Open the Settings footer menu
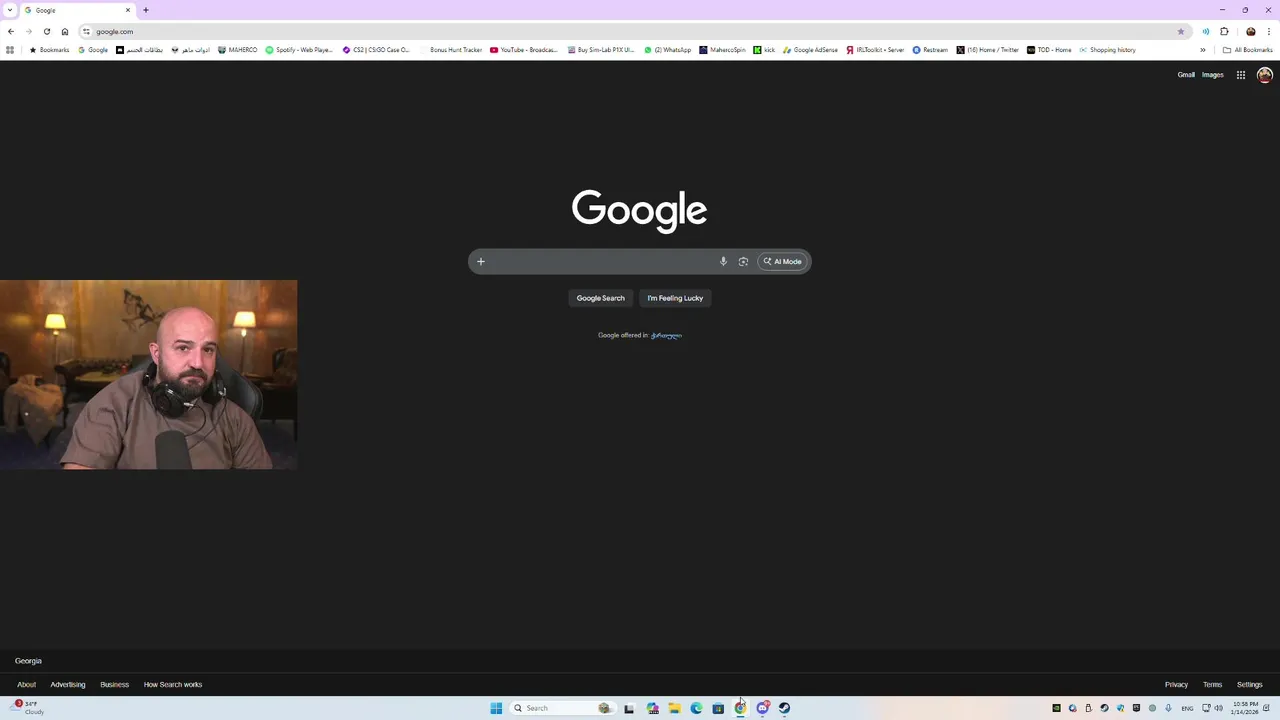Screen dimensions: 1280x720 (1249, 685)
